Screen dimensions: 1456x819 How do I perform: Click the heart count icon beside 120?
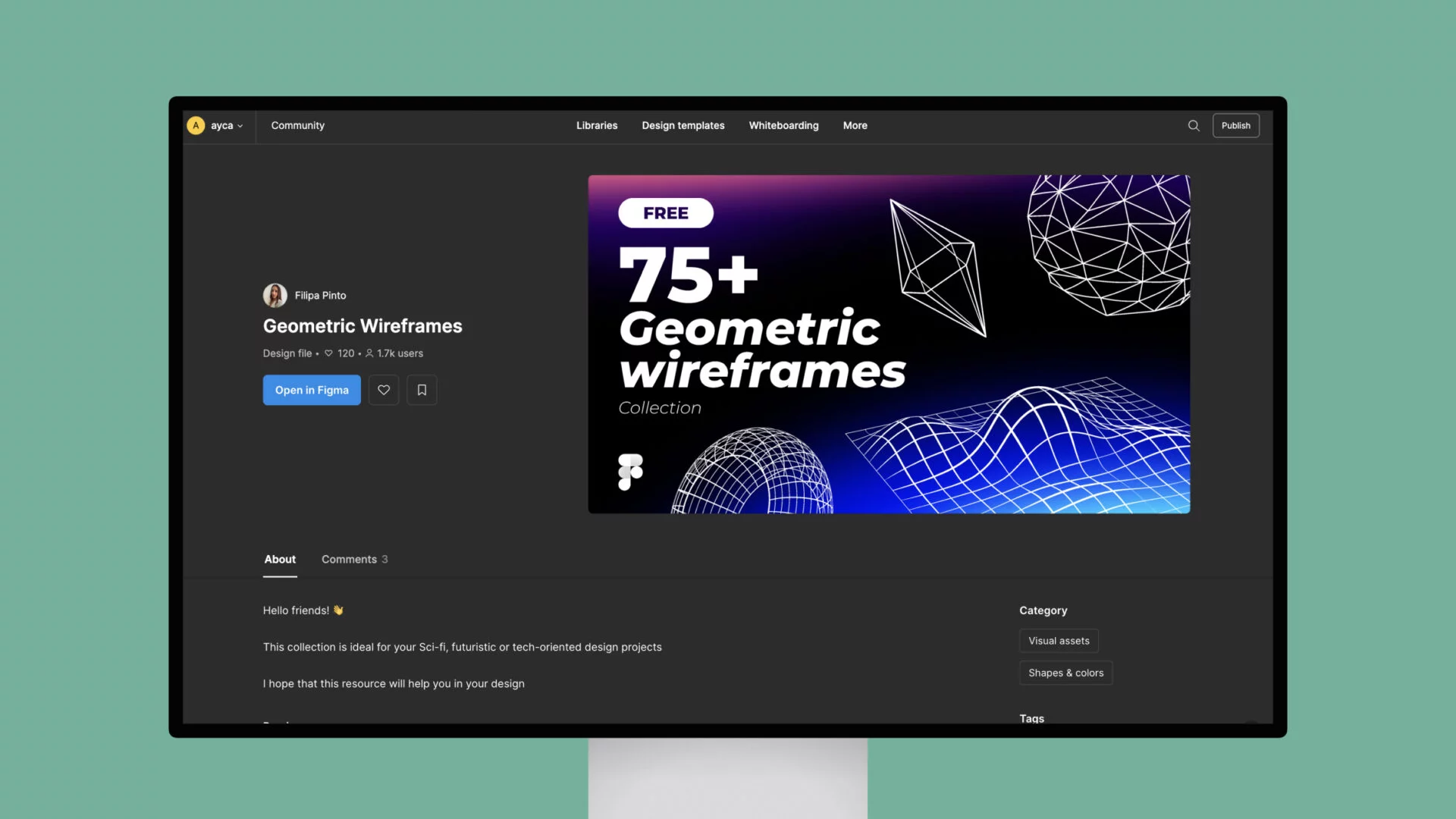328,353
